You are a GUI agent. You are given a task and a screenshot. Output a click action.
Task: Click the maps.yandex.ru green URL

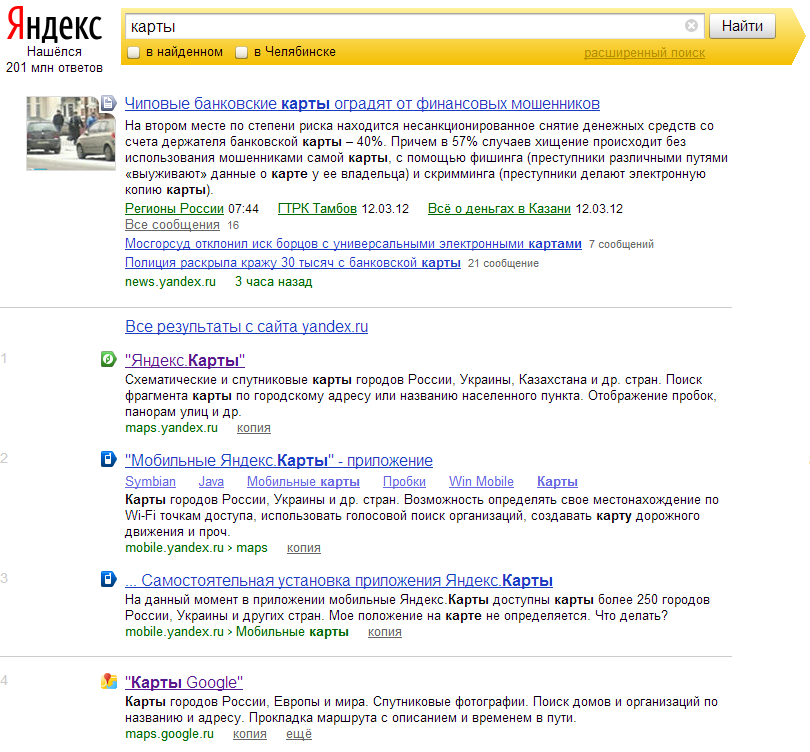click(x=172, y=428)
